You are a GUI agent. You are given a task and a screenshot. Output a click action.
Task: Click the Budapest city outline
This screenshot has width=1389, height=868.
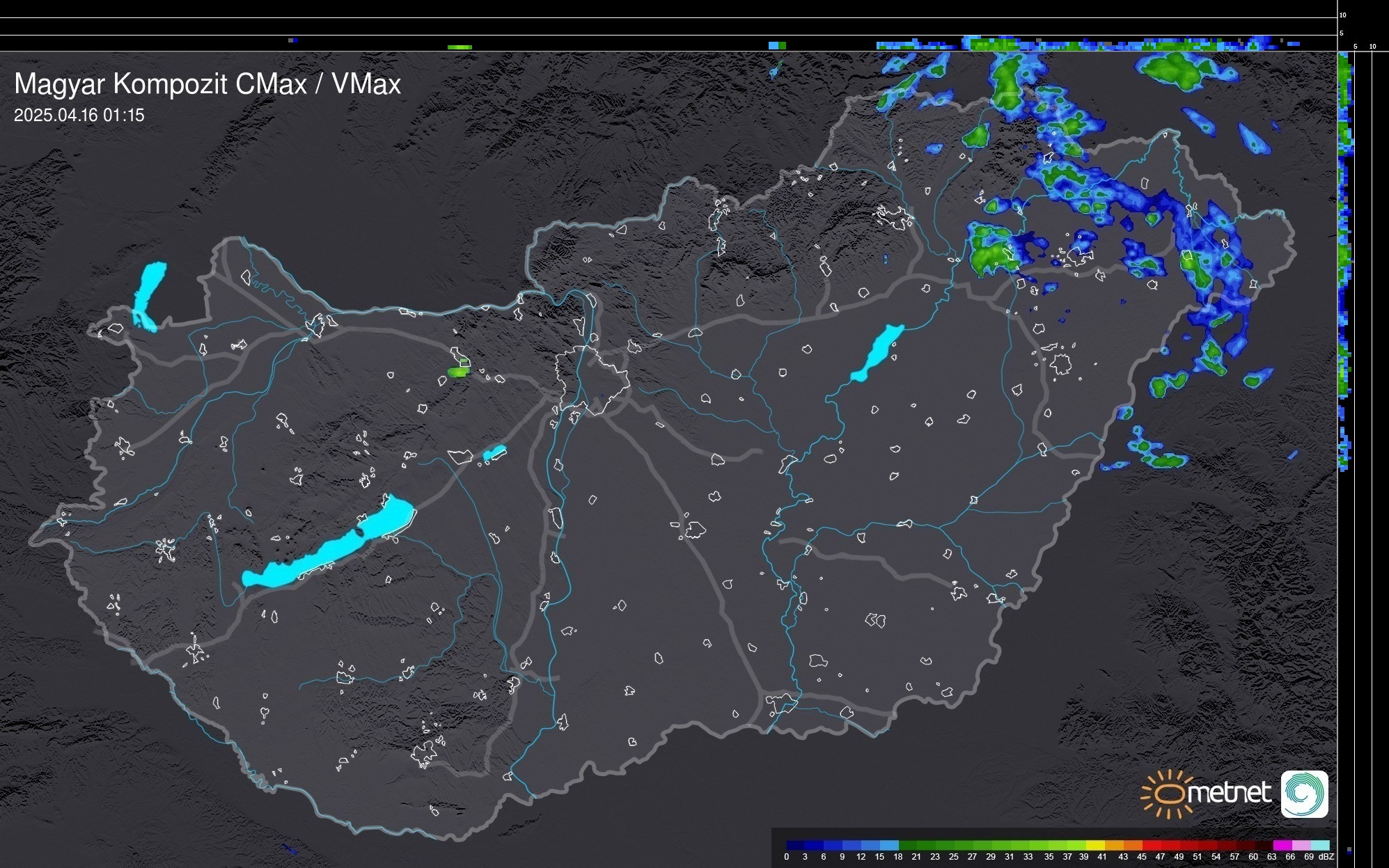pos(592,379)
